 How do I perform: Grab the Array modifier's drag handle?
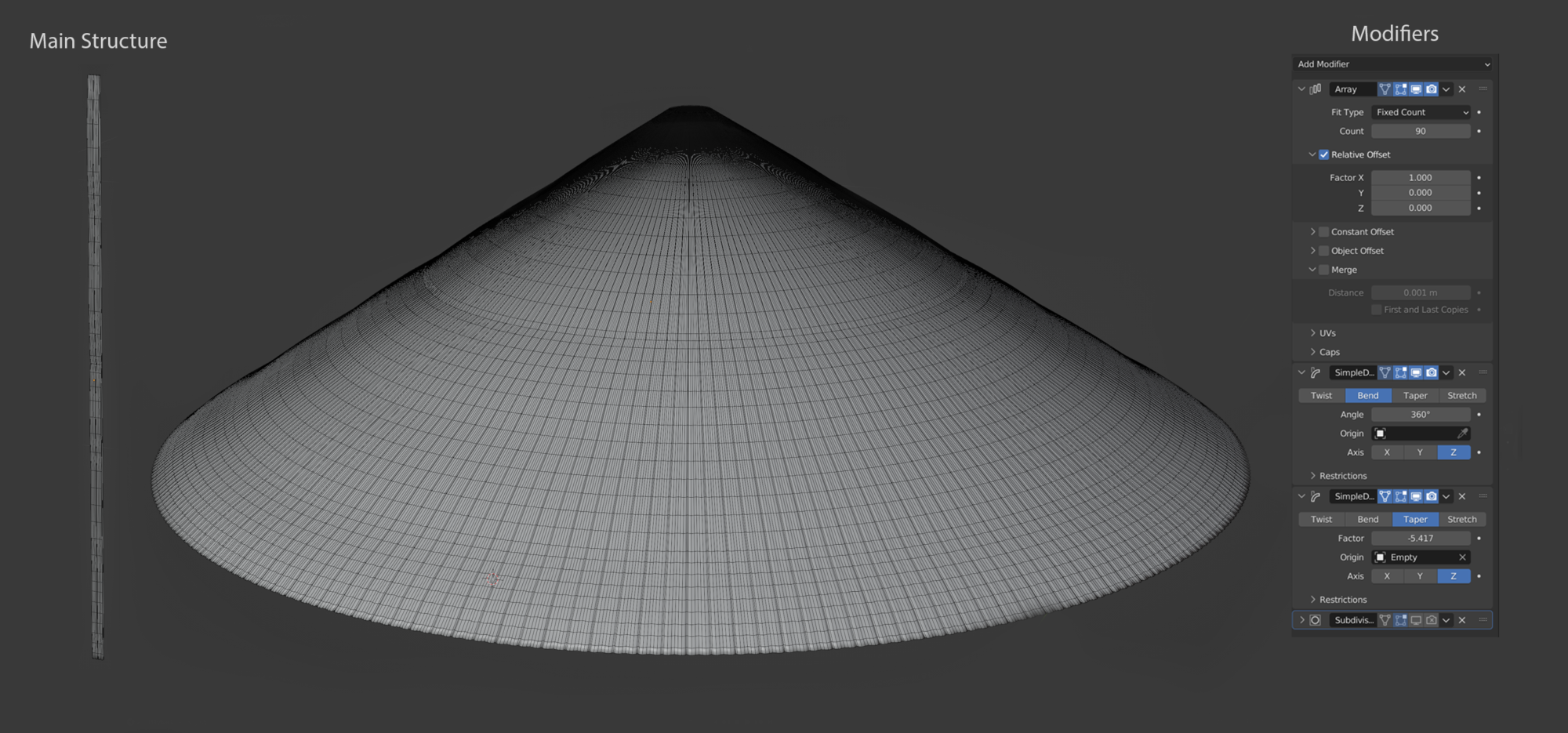click(1483, 89)
